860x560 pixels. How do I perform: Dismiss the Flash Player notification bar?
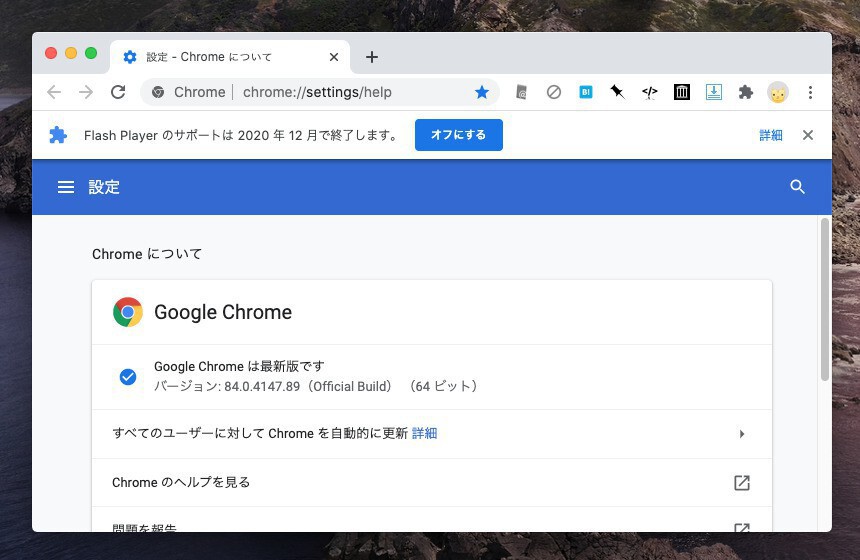coord(808,135)
